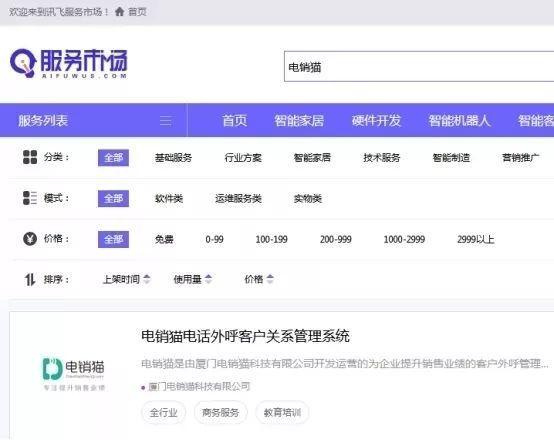The width and height of the screenshot is (554, 440).
Task: Open the 服务列表 hamburger menu icon
Action: 166,121
